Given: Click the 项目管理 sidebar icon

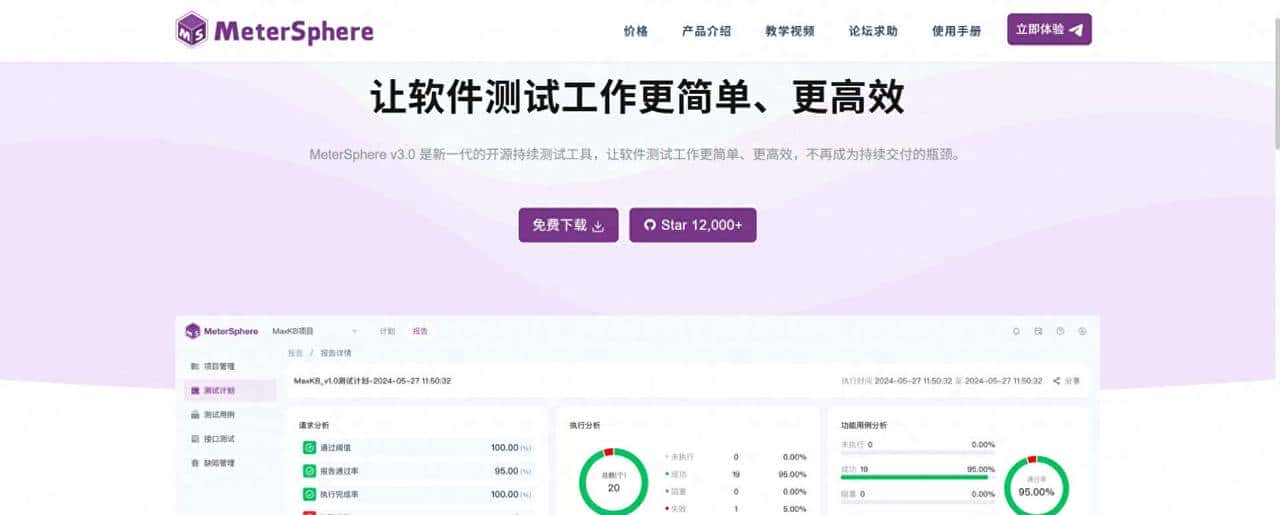Looking at the screenshot, I should point(195,366).
